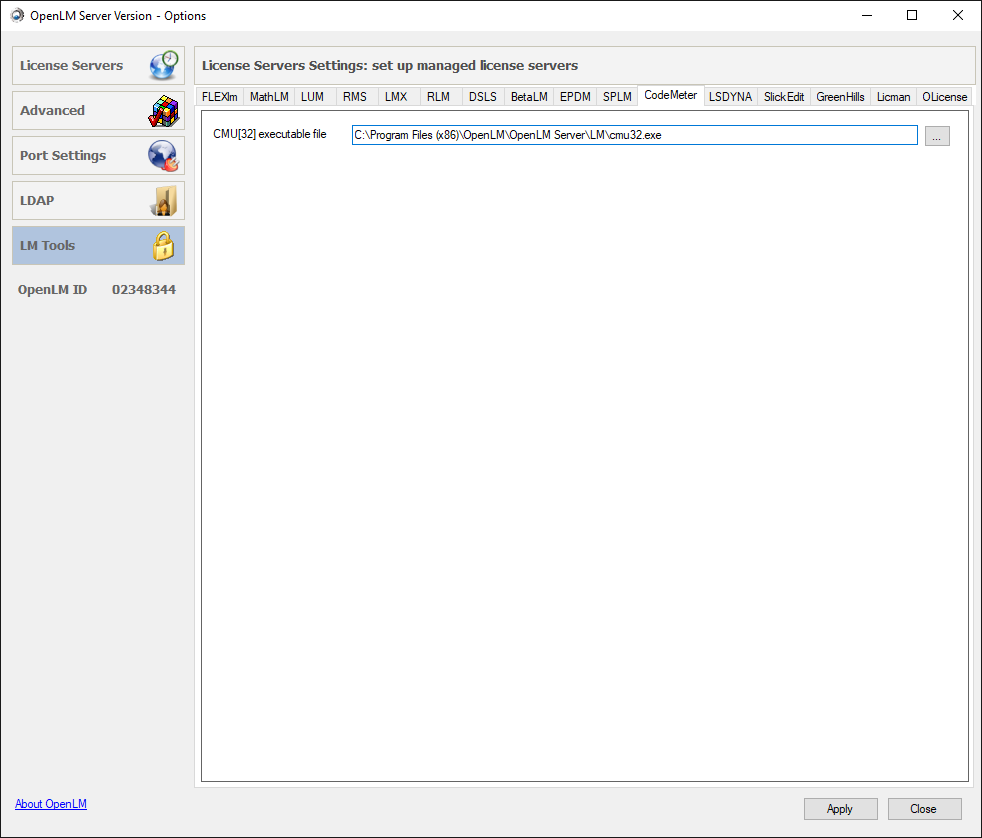Click the LDAP folder icon
982x838 pixels.
[164, 201]
